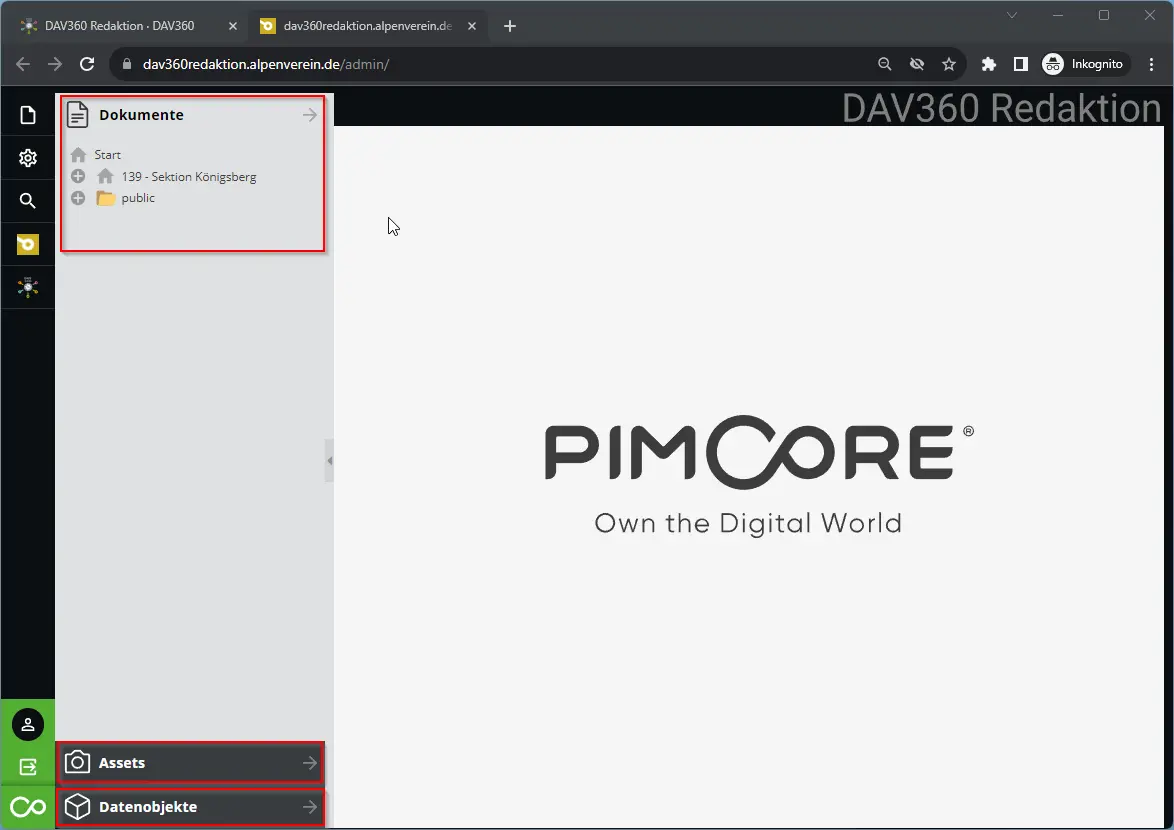This screenshot has height=830, width=1174.
Task: Click the DAV360 hub sidebar icon
Action: point(28,287)
